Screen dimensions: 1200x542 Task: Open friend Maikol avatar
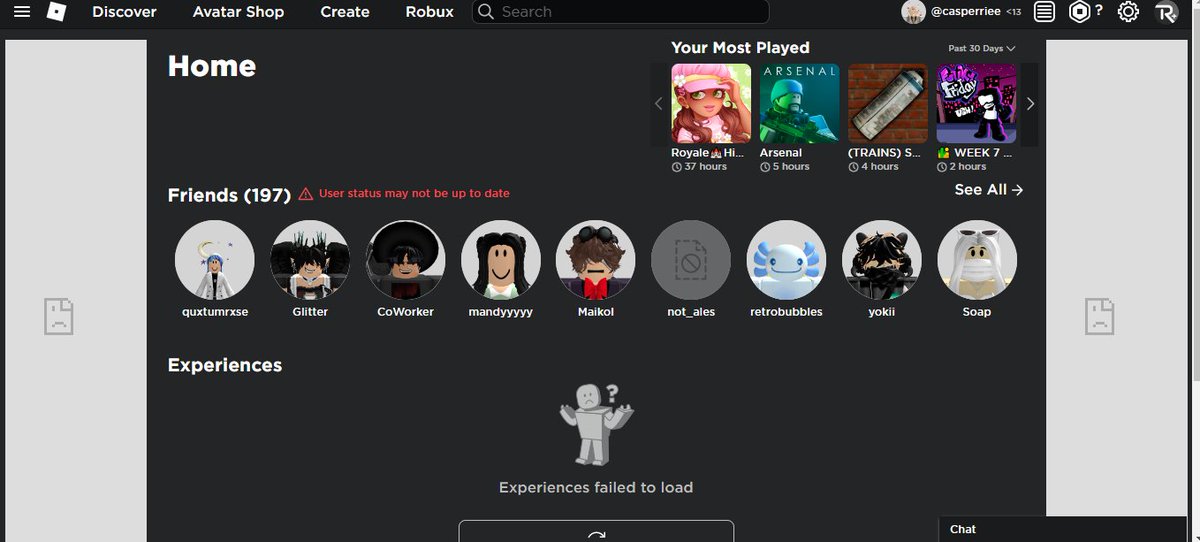(x=595, y=260)
